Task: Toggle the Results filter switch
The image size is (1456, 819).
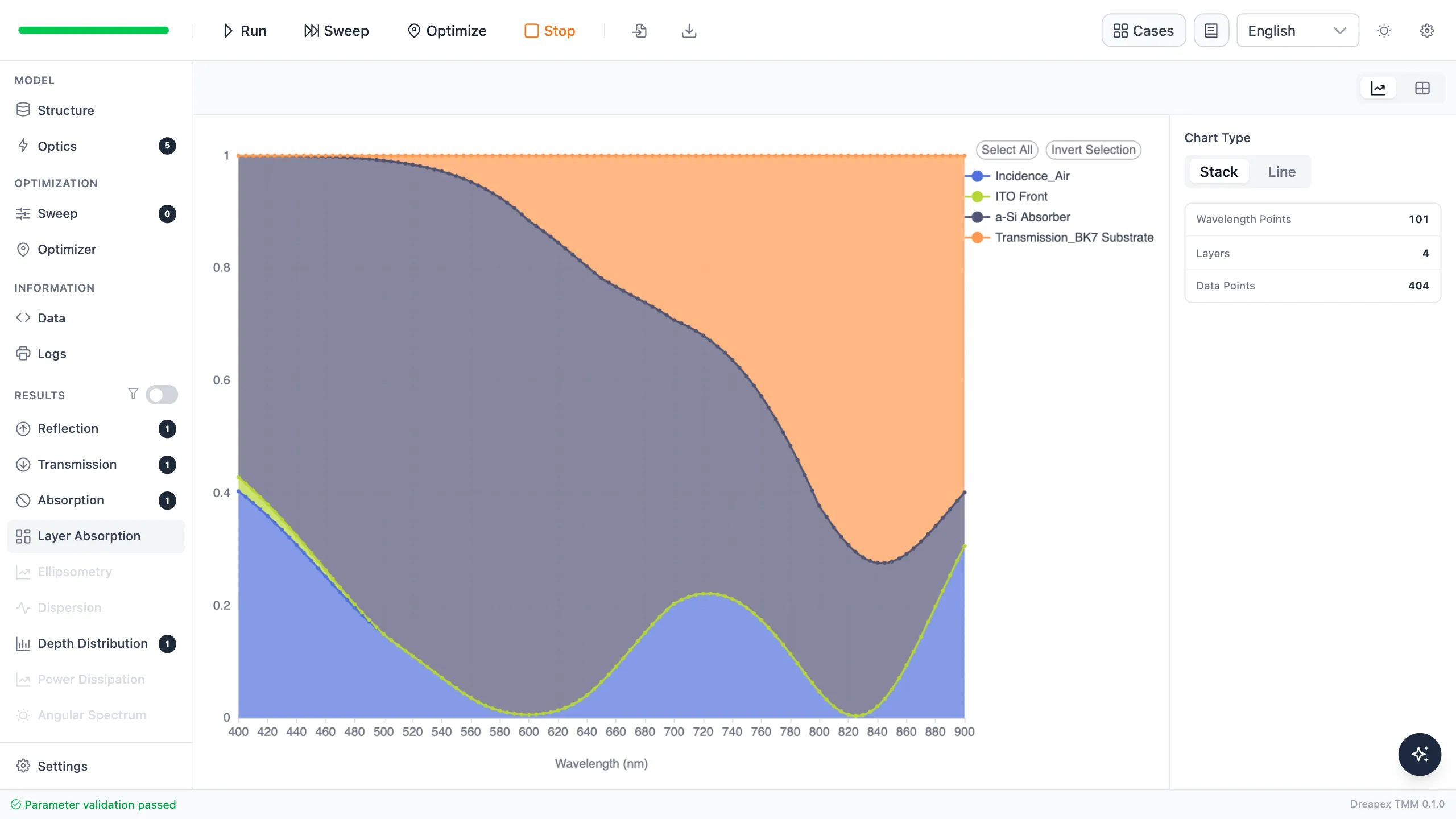Action: (162, 395)
